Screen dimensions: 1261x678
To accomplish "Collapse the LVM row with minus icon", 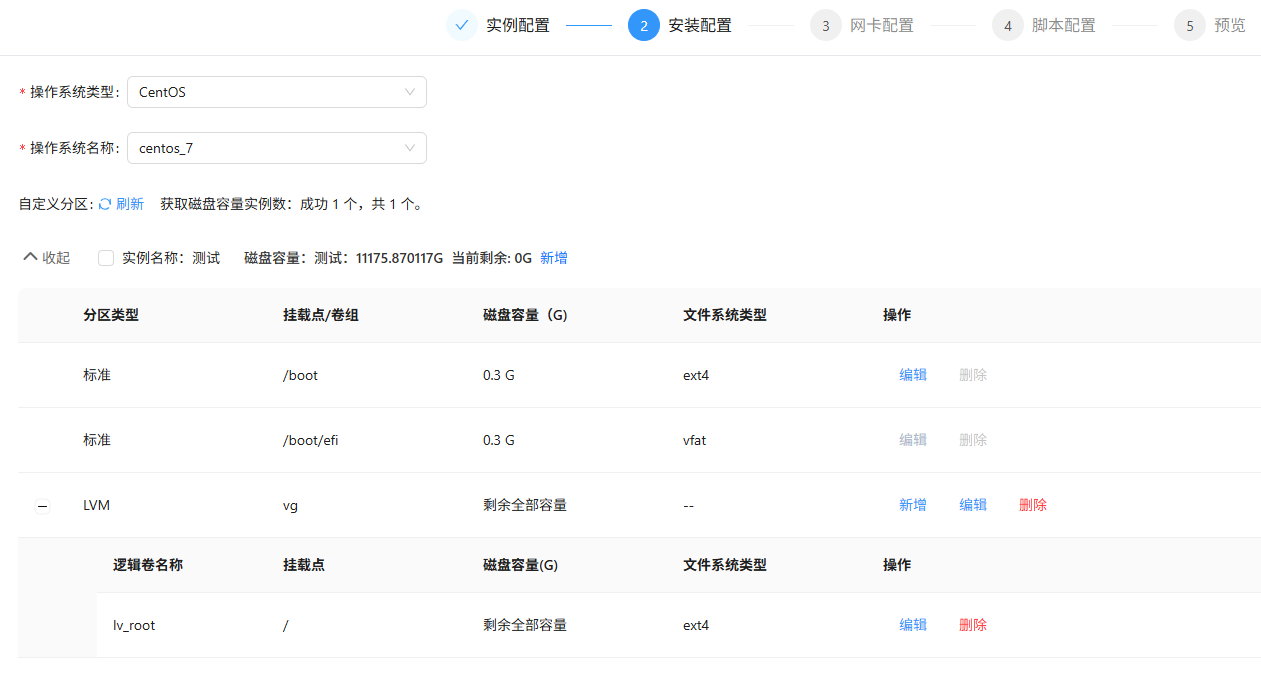I will coord(42,506).
